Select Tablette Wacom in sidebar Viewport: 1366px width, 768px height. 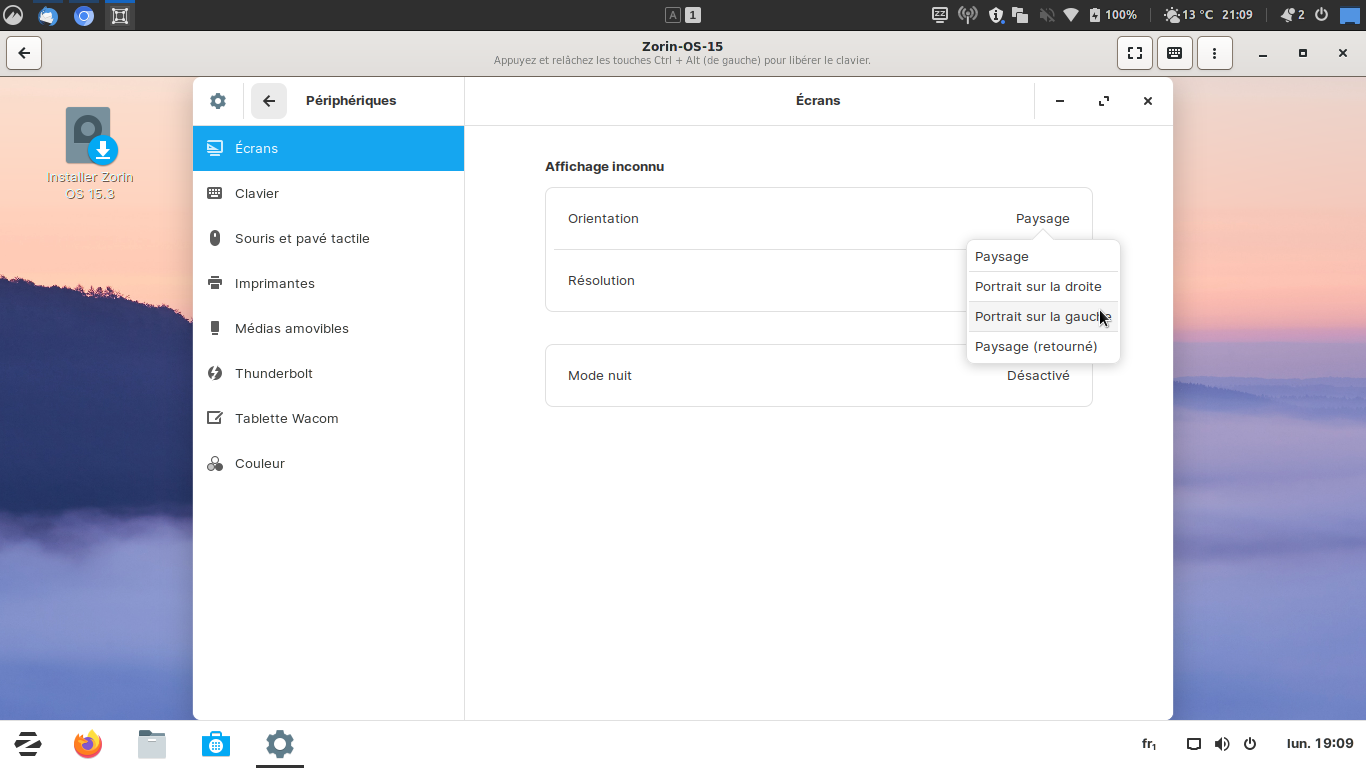[x=286, y=418]
